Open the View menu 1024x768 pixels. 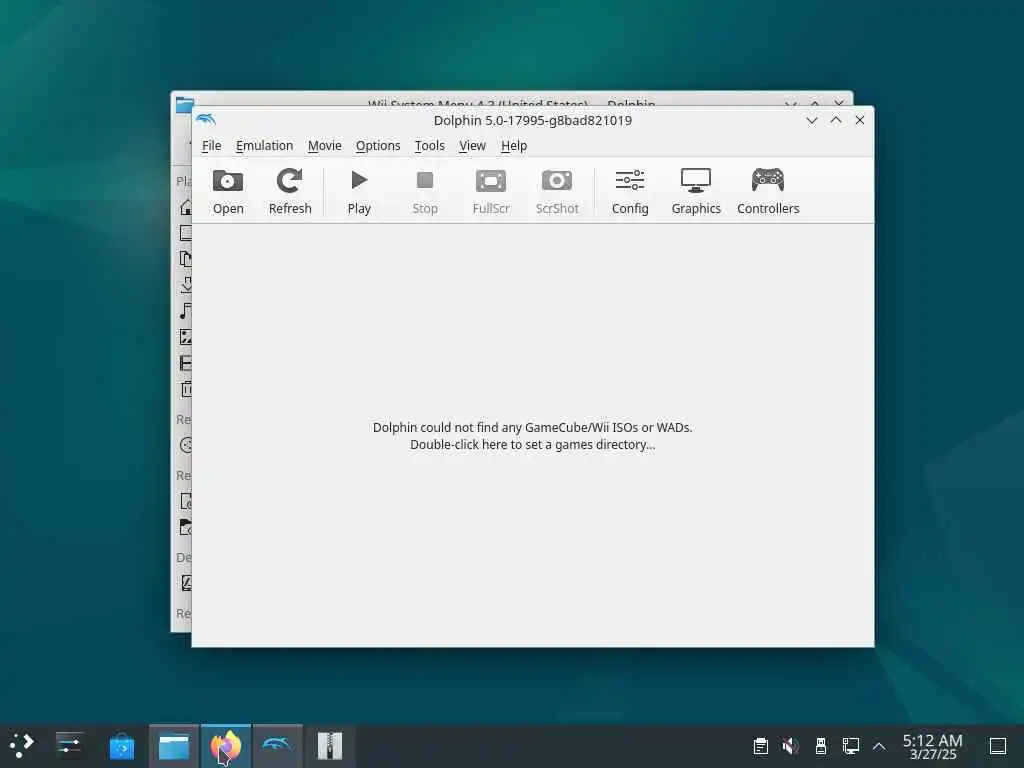click(472, 146)
